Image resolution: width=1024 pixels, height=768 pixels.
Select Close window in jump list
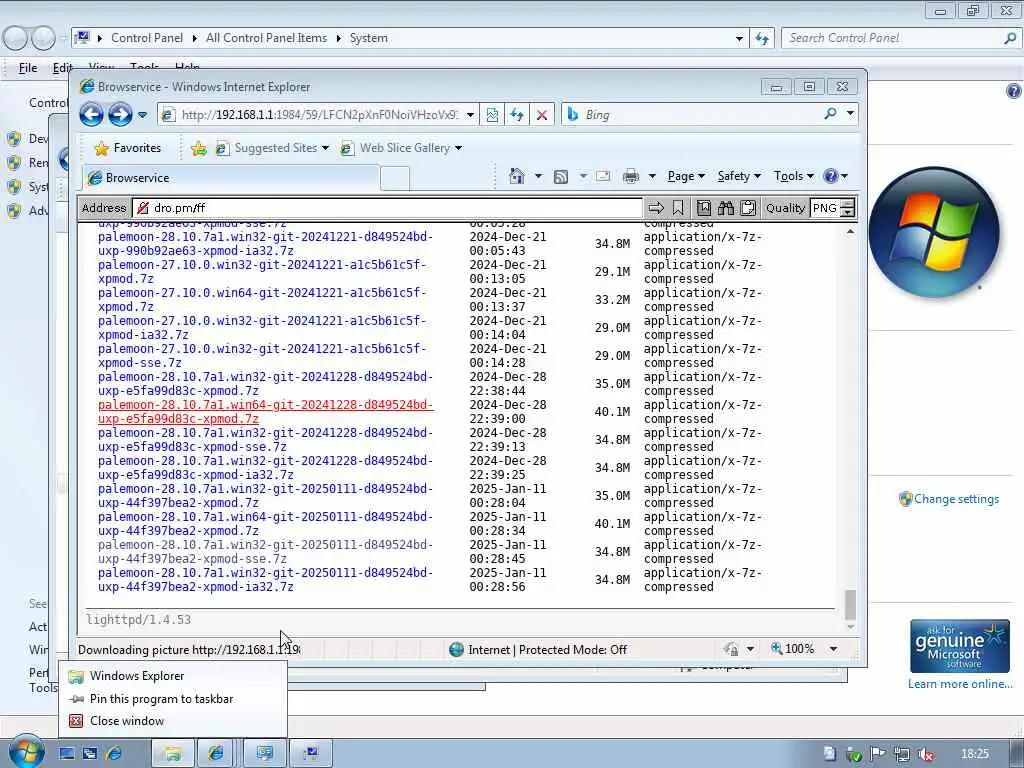point(173,721)
